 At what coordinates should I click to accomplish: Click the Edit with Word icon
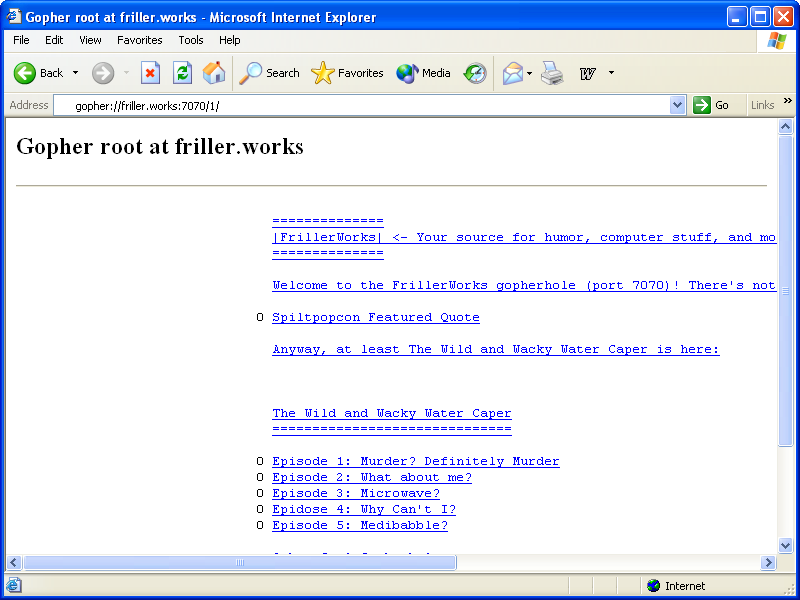coord(588,74)
